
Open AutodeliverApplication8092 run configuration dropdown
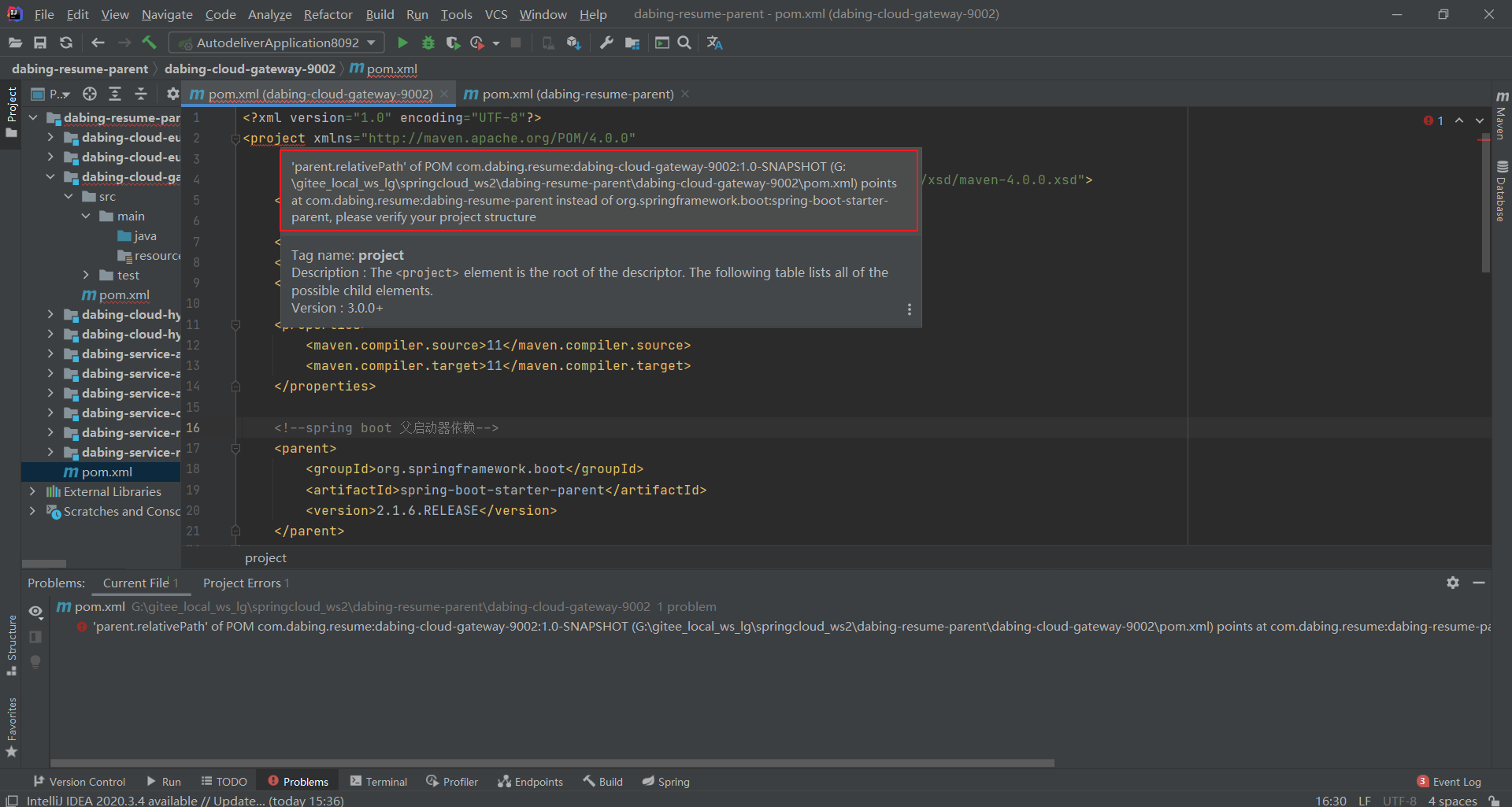277,43
